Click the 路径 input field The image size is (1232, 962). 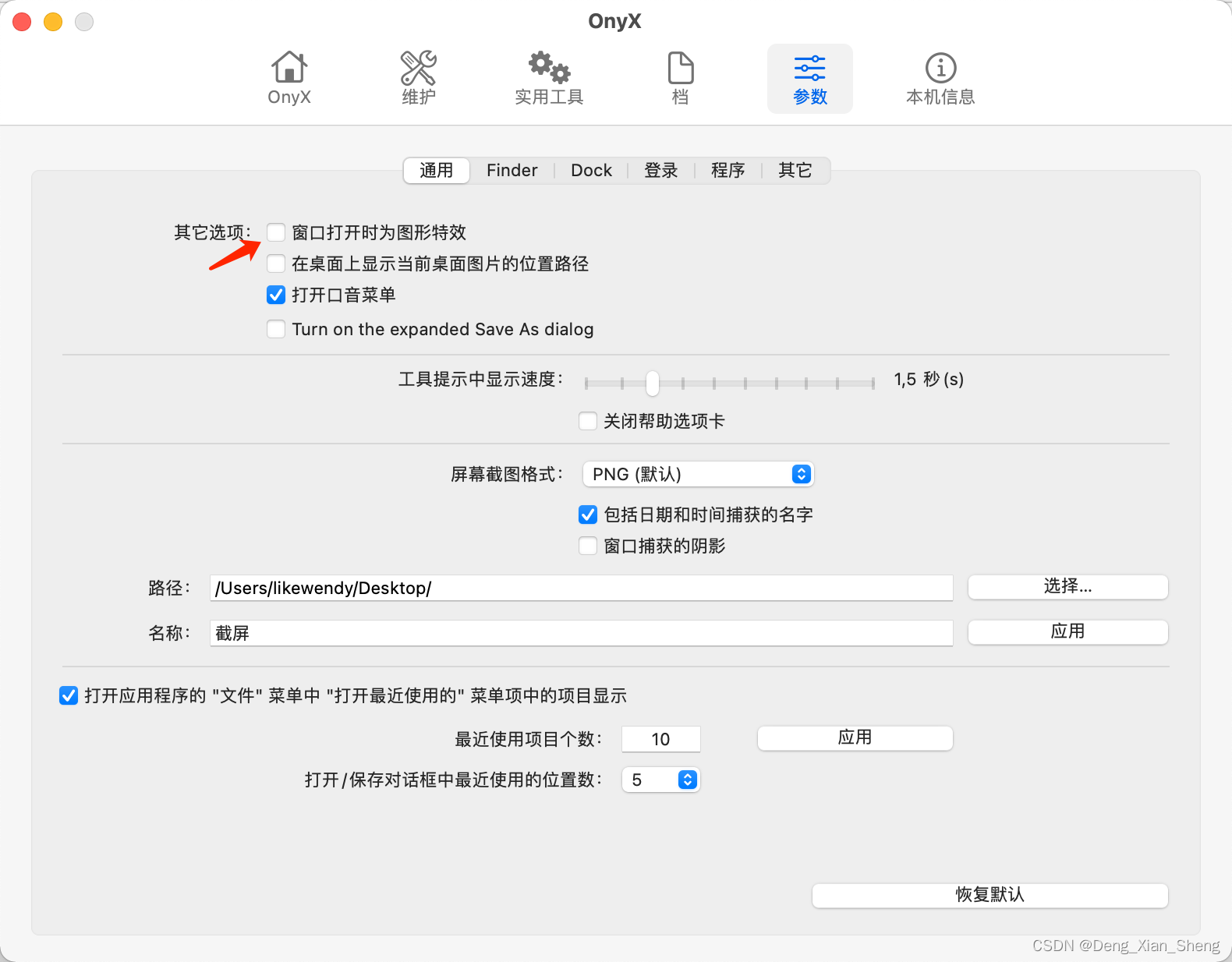click(582, 588)
